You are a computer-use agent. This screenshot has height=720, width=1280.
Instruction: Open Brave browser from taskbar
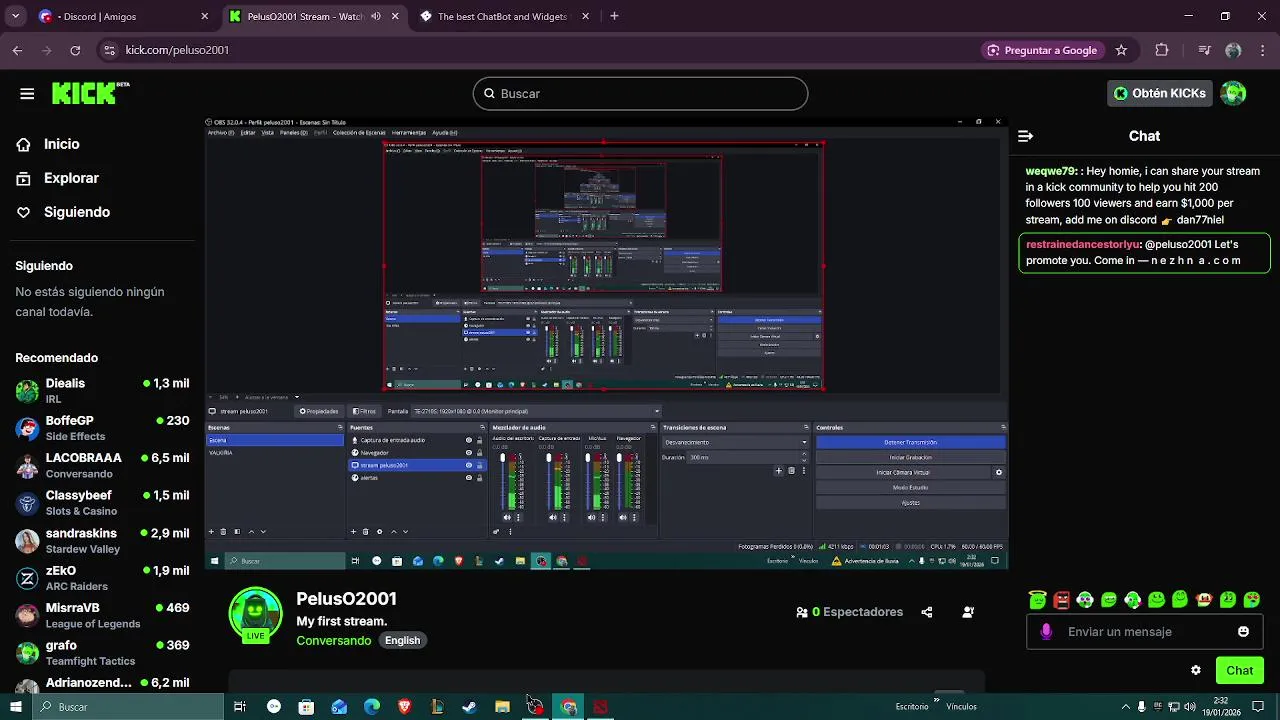click(x=404, y=707)
